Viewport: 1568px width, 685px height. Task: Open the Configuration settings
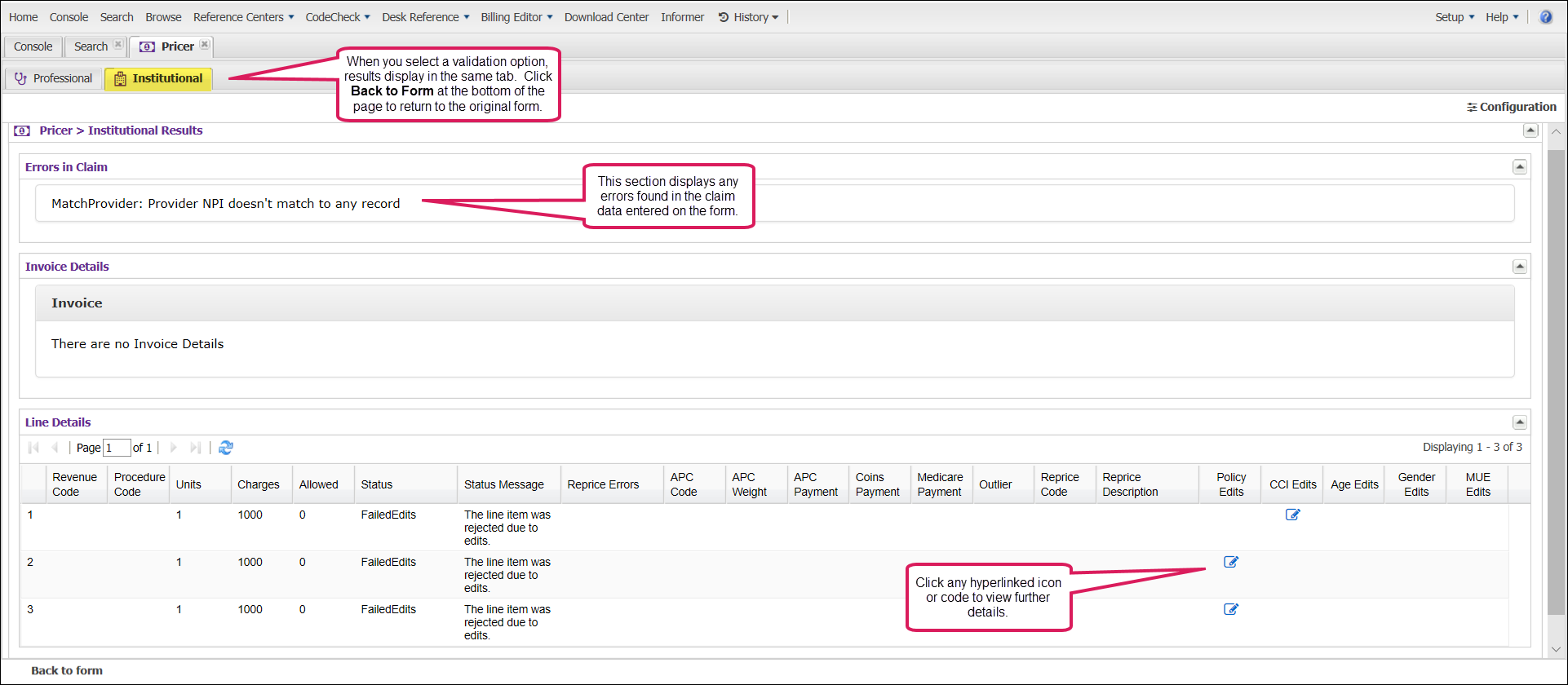[1511, 107]
